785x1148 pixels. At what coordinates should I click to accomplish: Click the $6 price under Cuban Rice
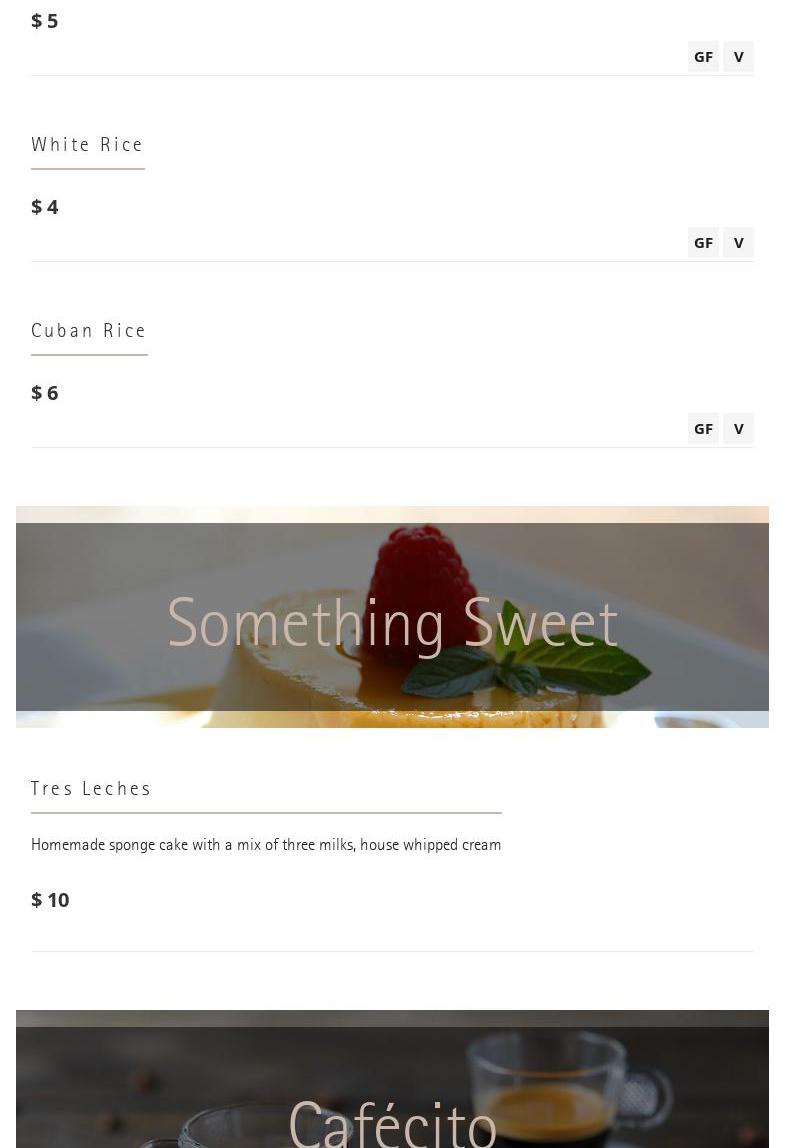(x=45, y=393)
